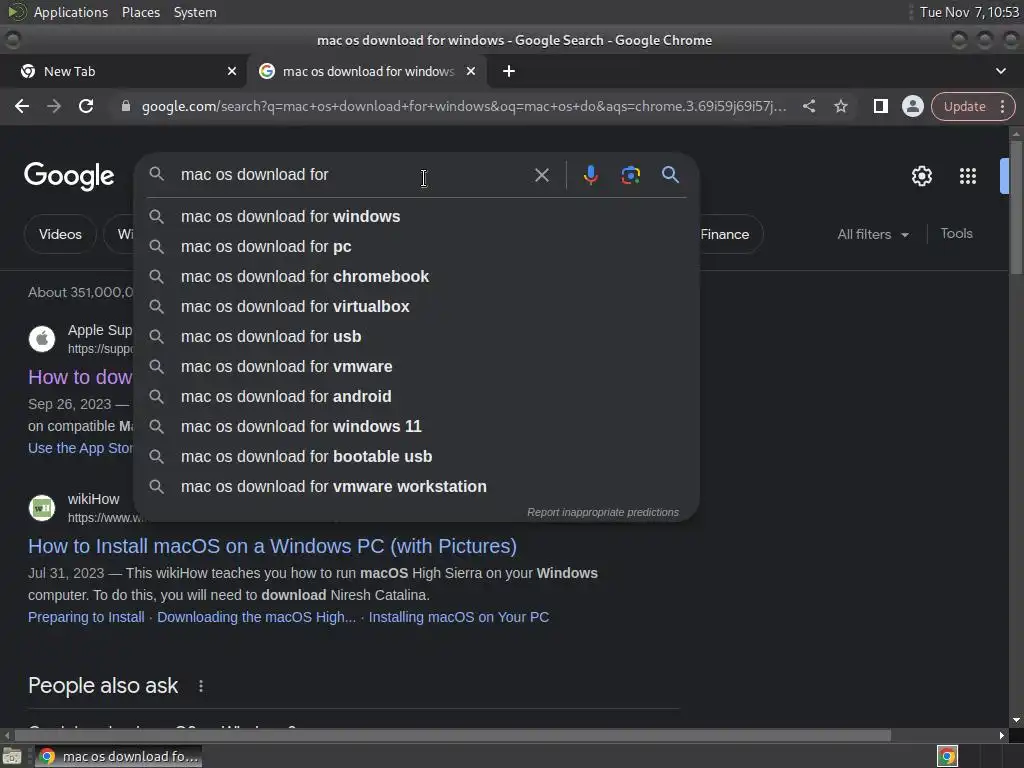This screenshot has width=1024, height=768.
Task: Click the Tools button
Action: click(x=956, y=233)
